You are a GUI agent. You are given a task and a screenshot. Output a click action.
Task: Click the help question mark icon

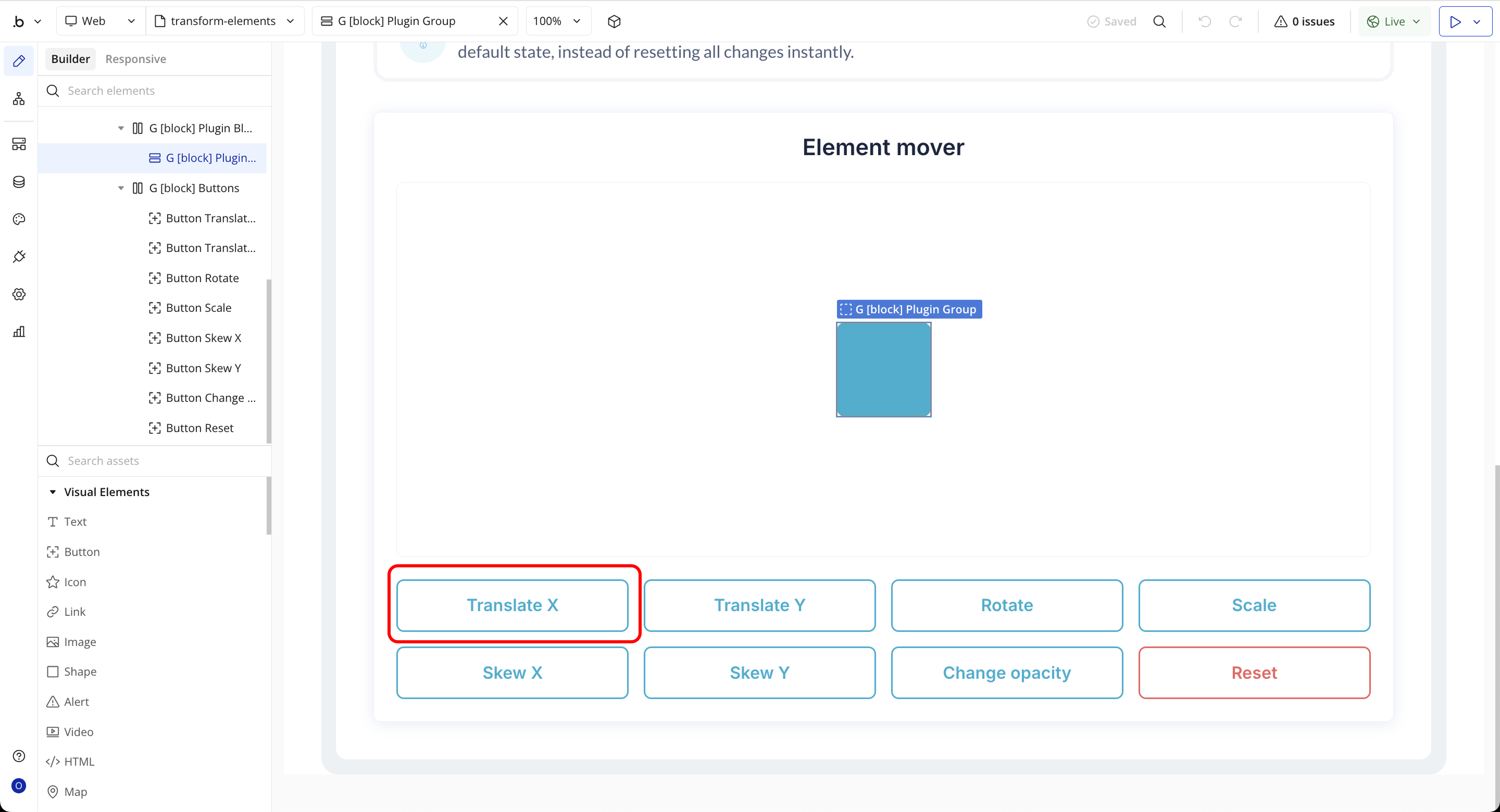(x=19, y=756)
